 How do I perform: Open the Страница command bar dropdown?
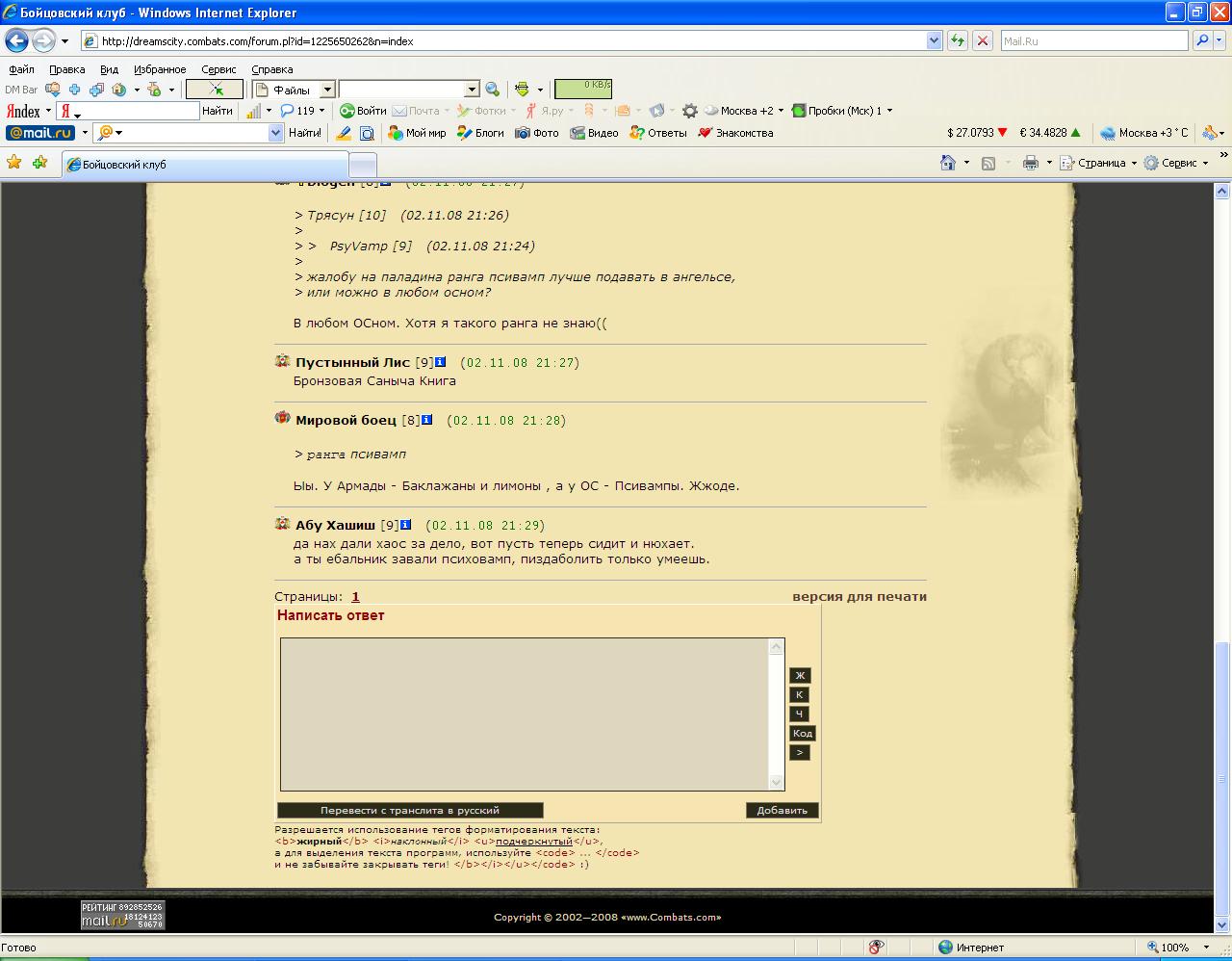(x=1098, y=163)
